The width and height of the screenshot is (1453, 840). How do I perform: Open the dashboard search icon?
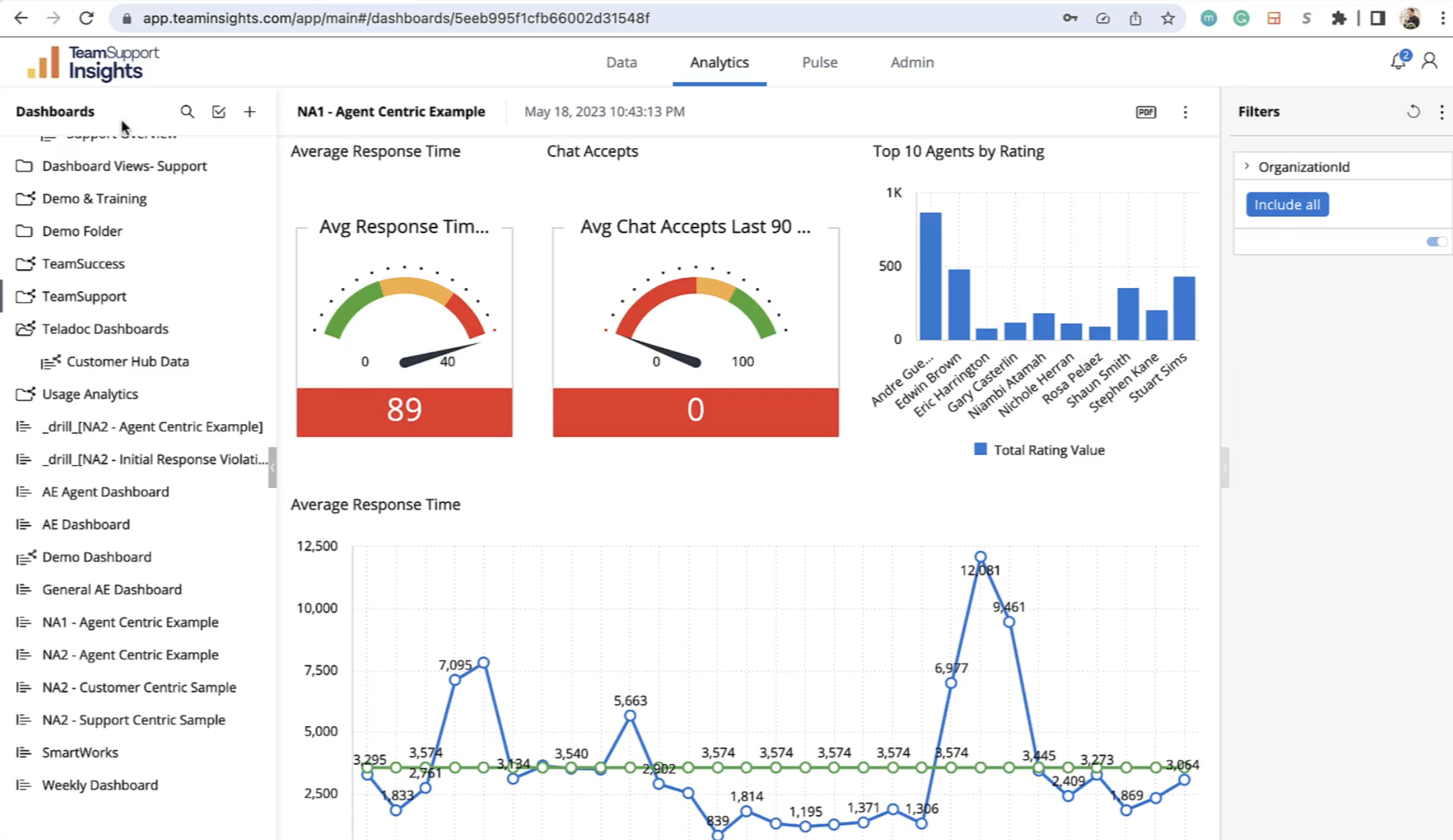(x=187, y=112)
